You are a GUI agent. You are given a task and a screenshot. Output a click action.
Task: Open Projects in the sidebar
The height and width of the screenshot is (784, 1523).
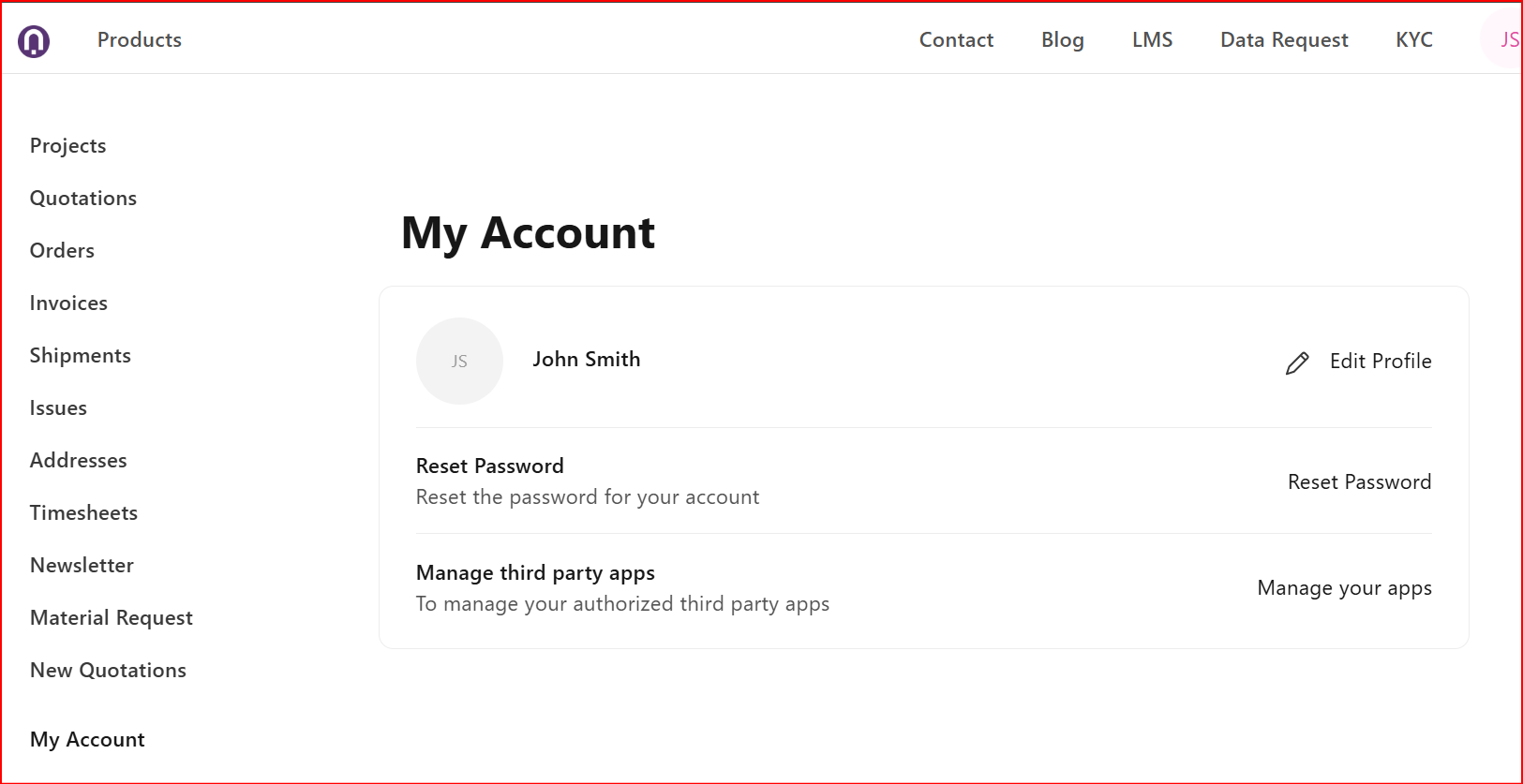pyautogui.click(x=68, y=146)
